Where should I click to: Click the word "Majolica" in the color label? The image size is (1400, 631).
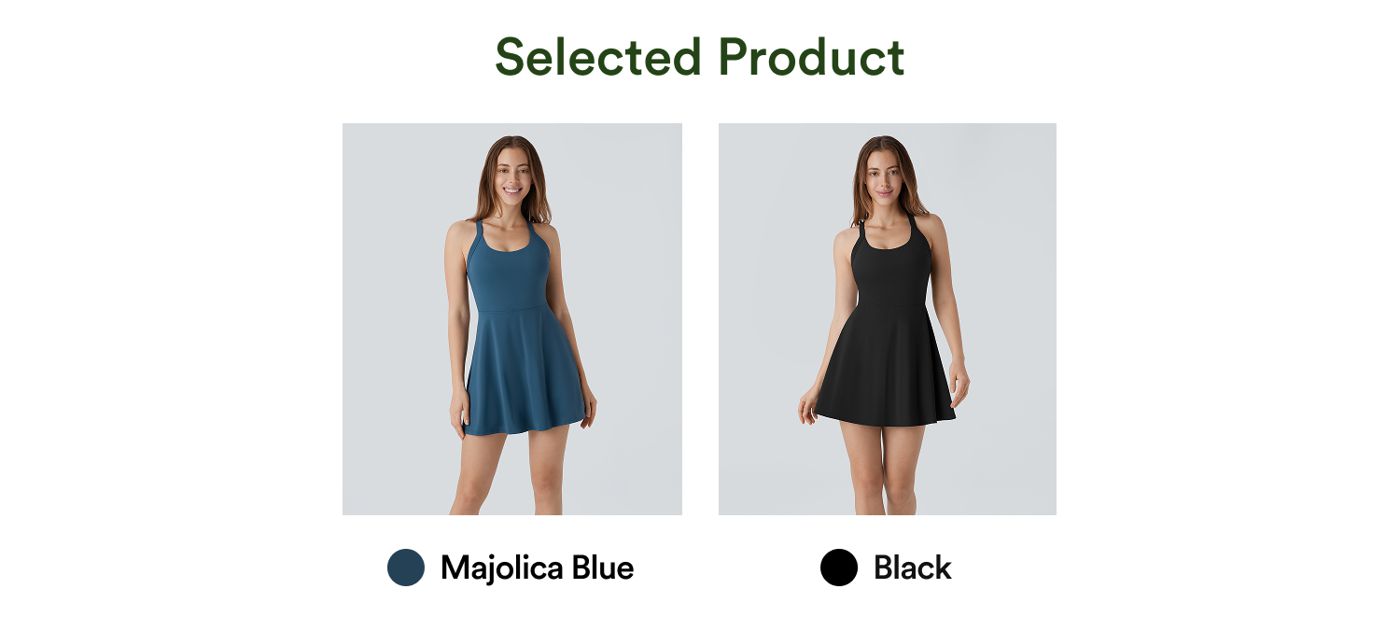click(x=501, y=568)
